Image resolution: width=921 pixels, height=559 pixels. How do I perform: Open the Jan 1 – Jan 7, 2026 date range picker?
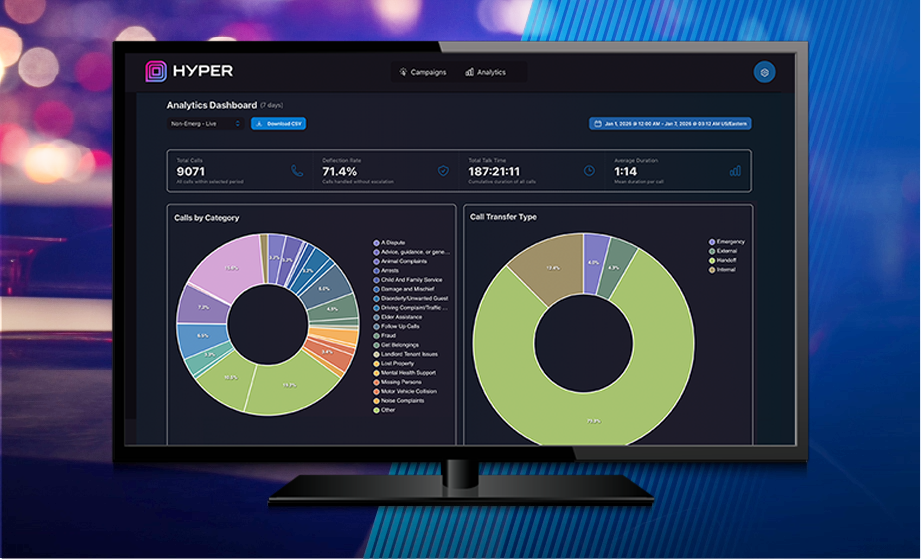point(670,124)
